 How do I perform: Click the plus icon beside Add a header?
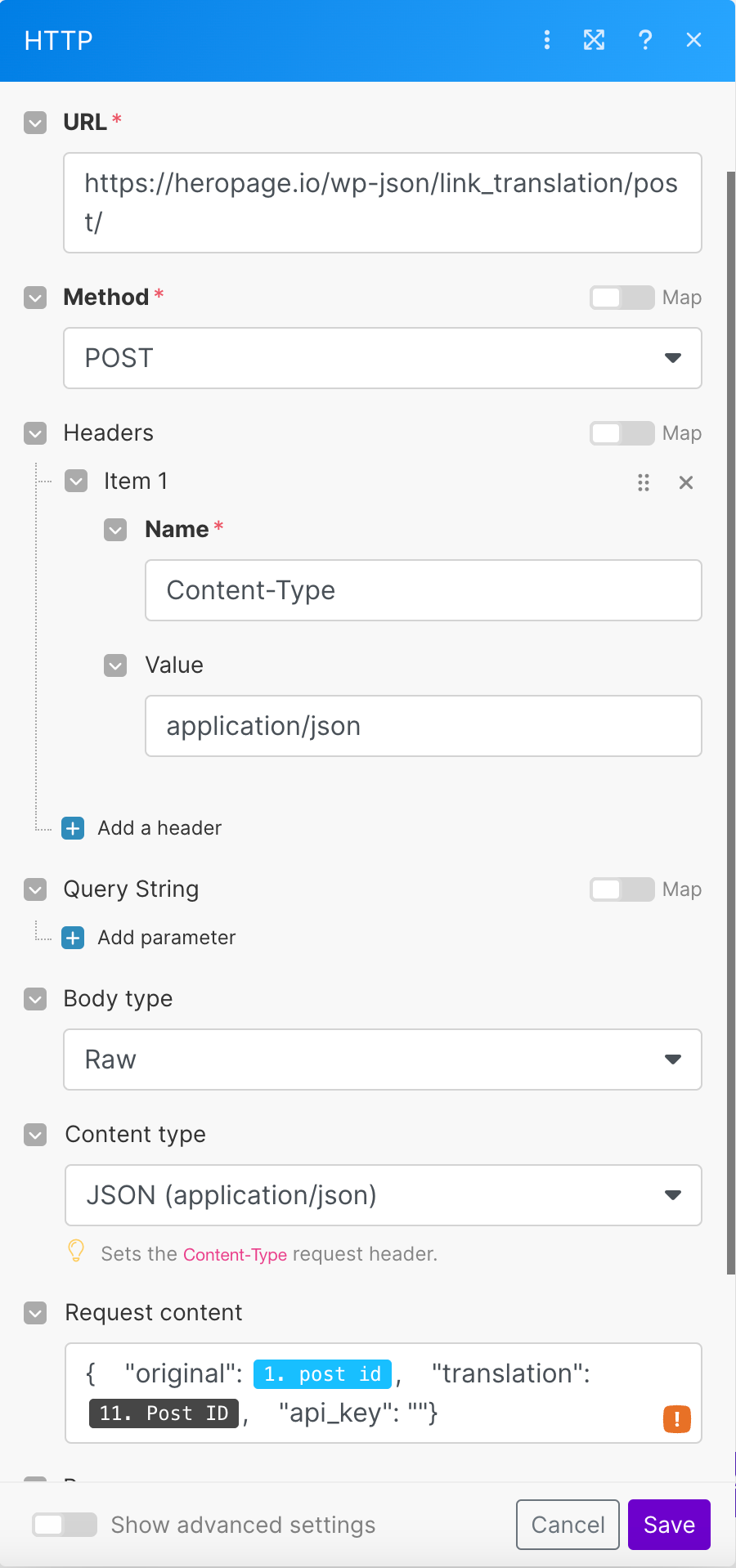click(73, 828)
